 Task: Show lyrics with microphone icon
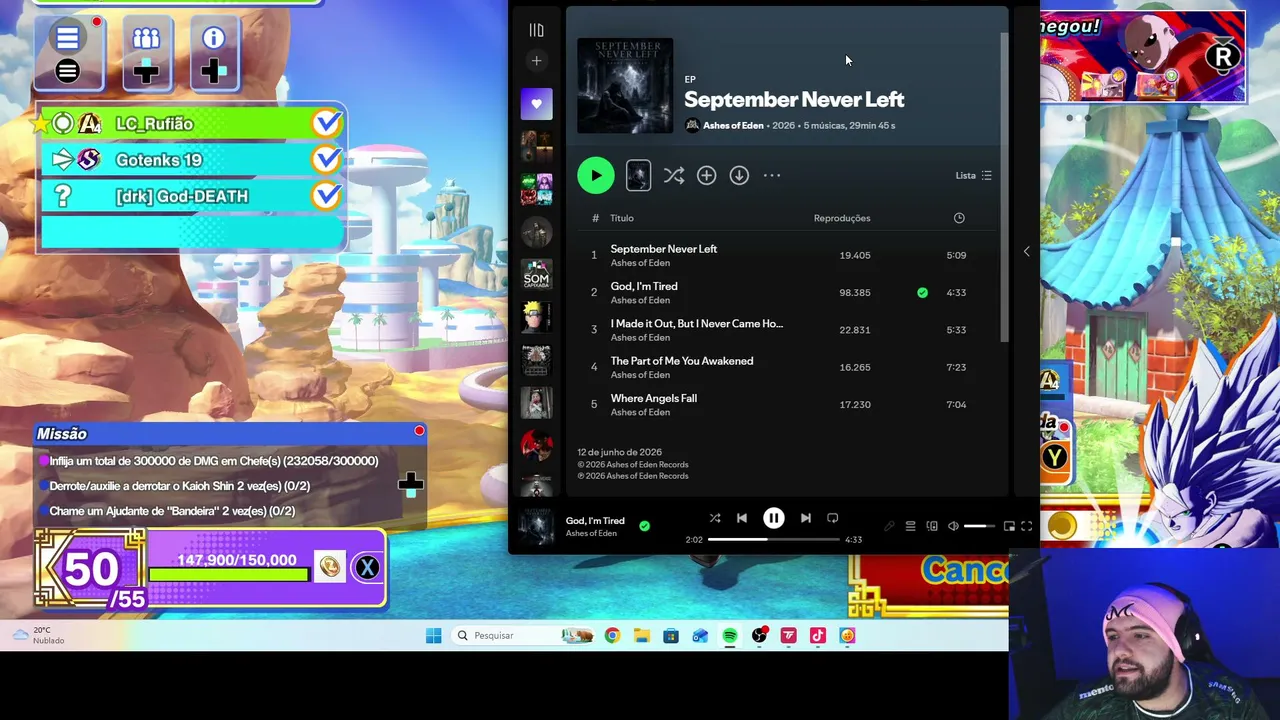[x=889, y=527]
